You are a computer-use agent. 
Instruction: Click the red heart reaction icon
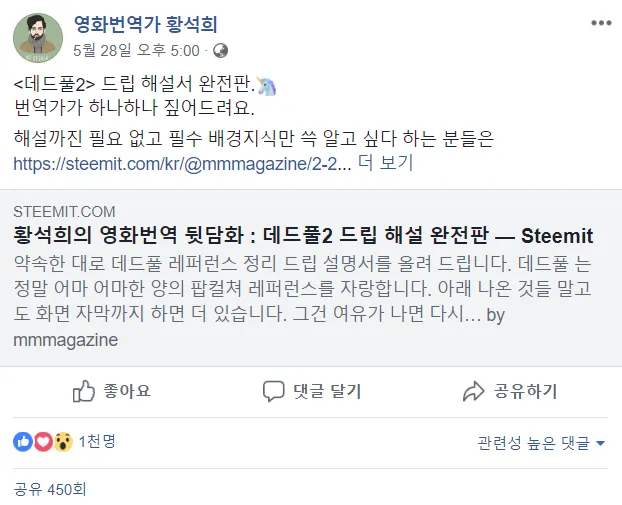43,442
